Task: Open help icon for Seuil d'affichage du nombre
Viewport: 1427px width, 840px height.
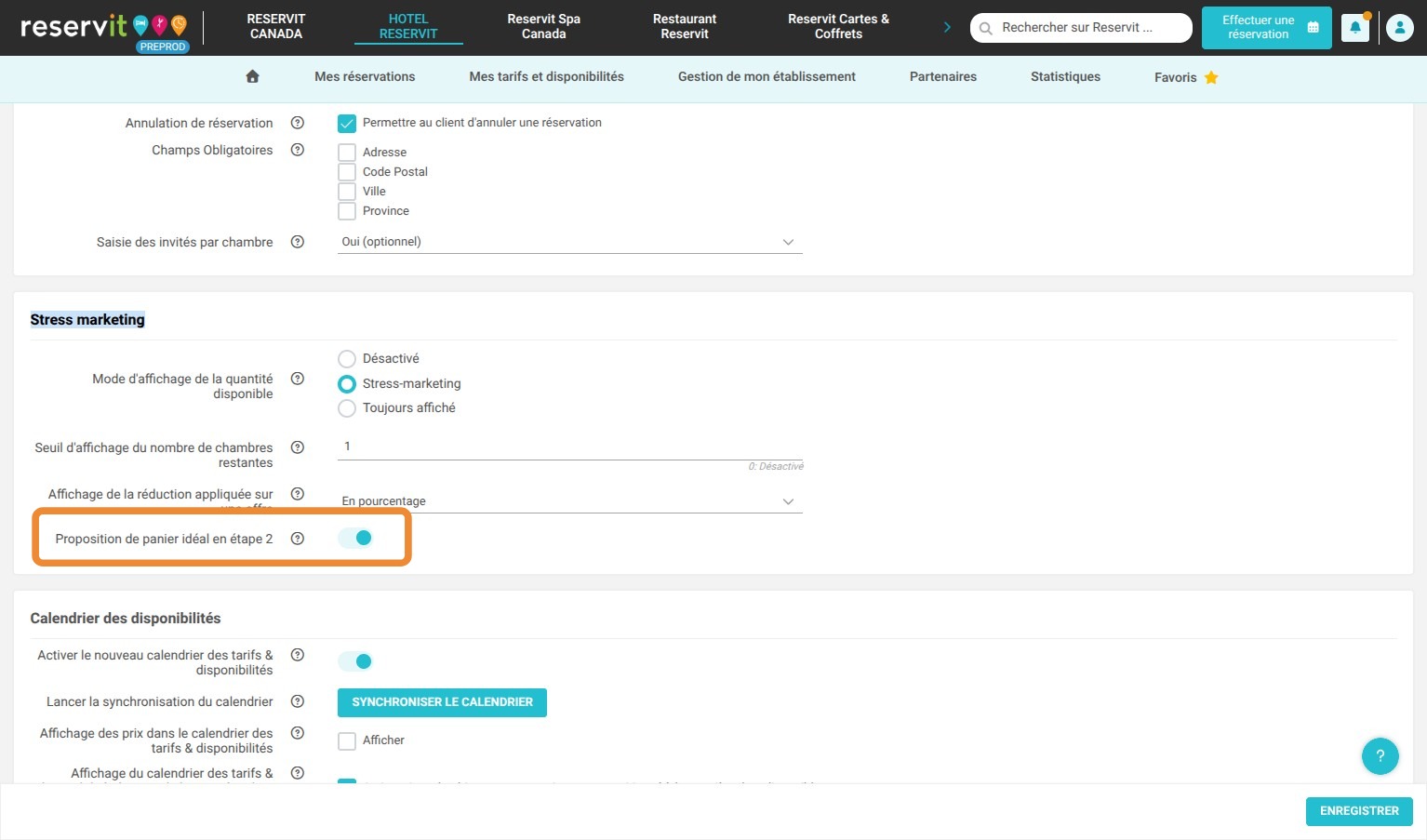Action: click(x=298, y=447)
